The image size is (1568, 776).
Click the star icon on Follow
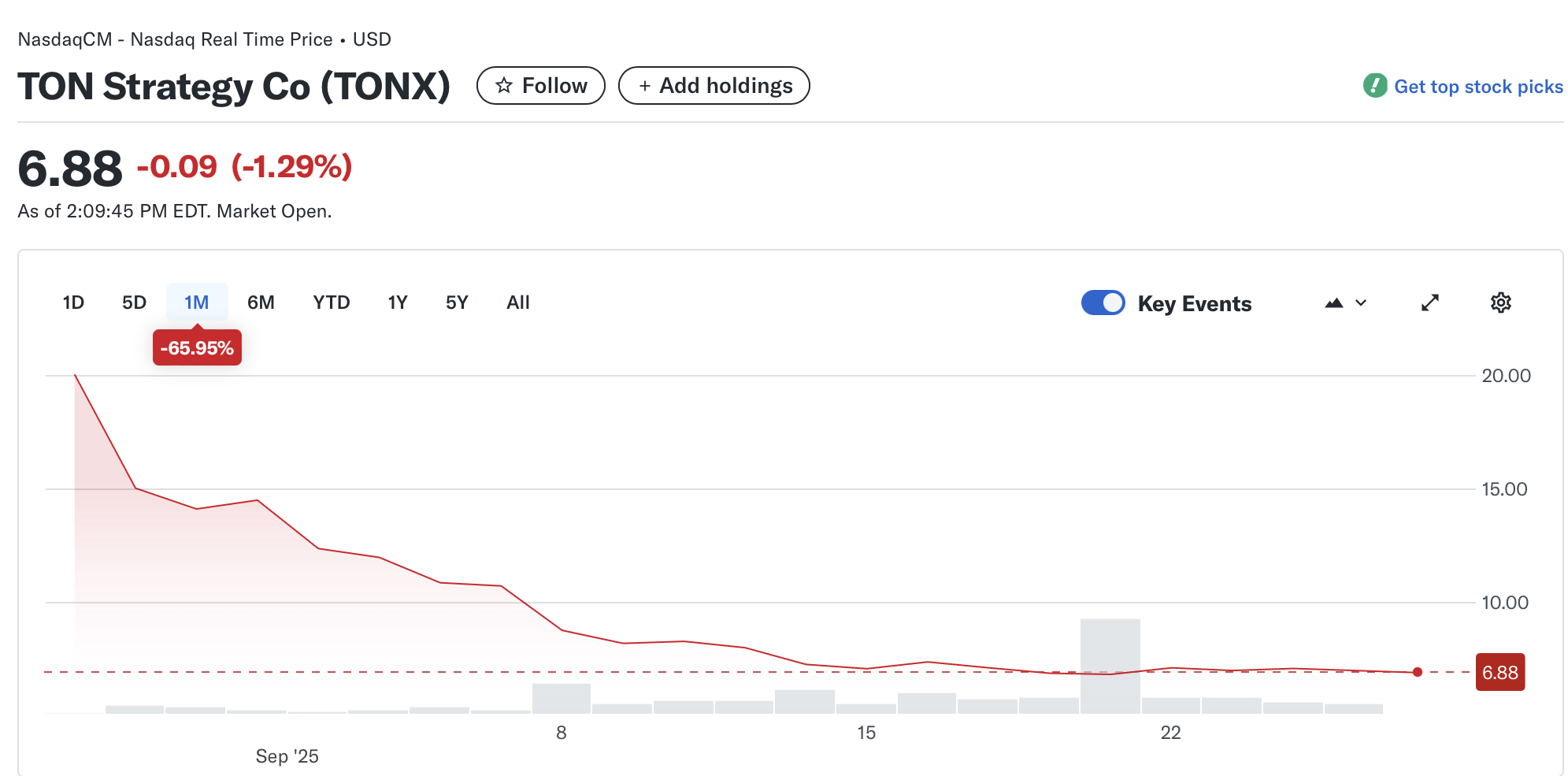[504, 86]
